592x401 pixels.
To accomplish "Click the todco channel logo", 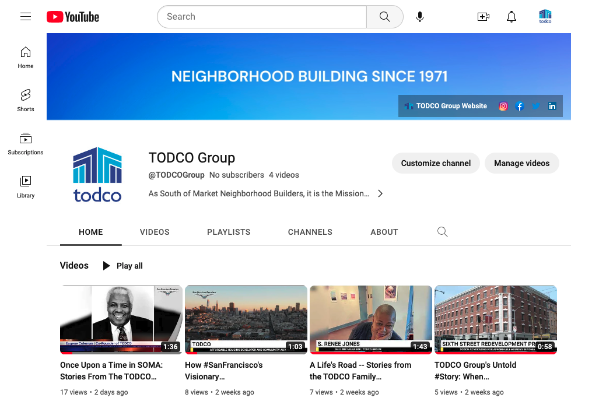I will pos(97,175).
